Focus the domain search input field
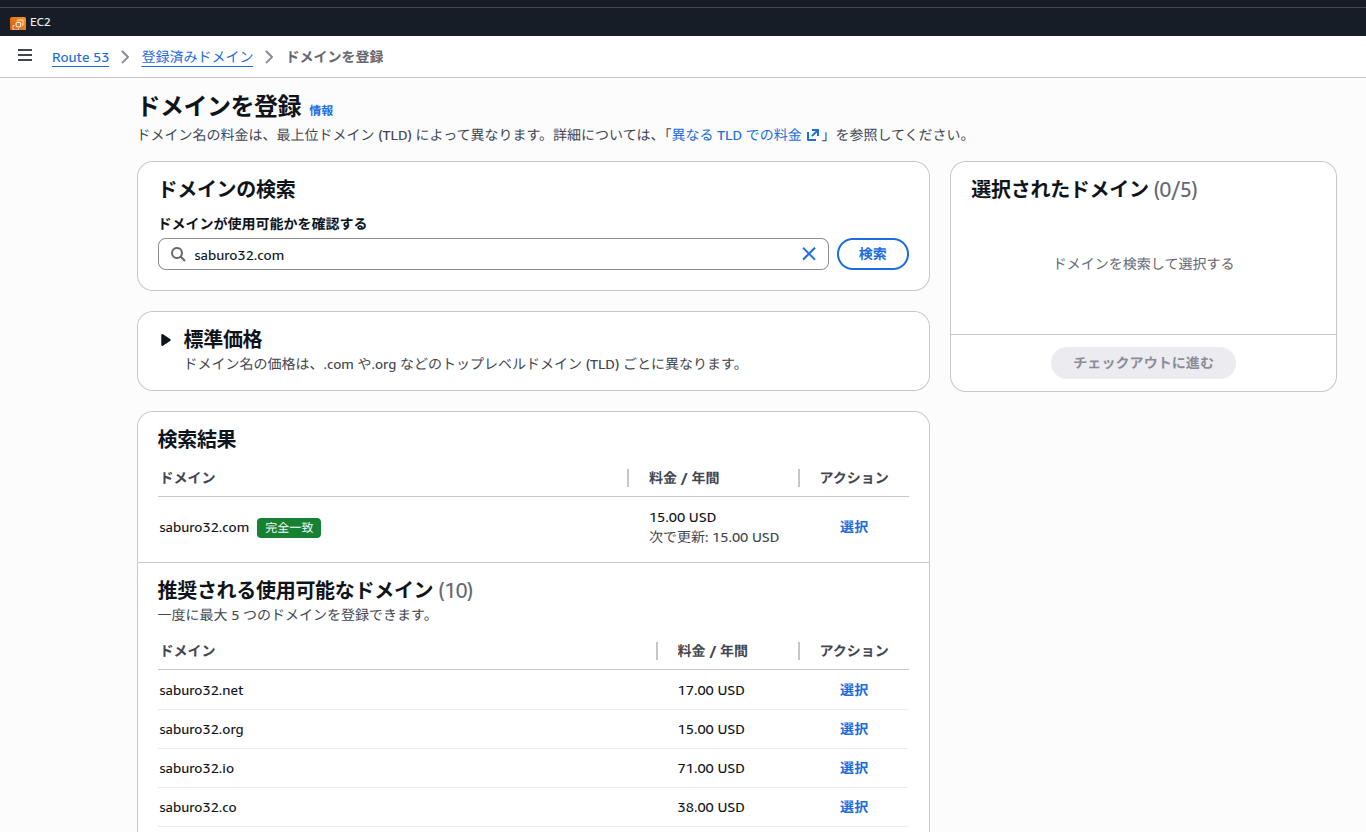The image size is (1366, 832). 493,254
